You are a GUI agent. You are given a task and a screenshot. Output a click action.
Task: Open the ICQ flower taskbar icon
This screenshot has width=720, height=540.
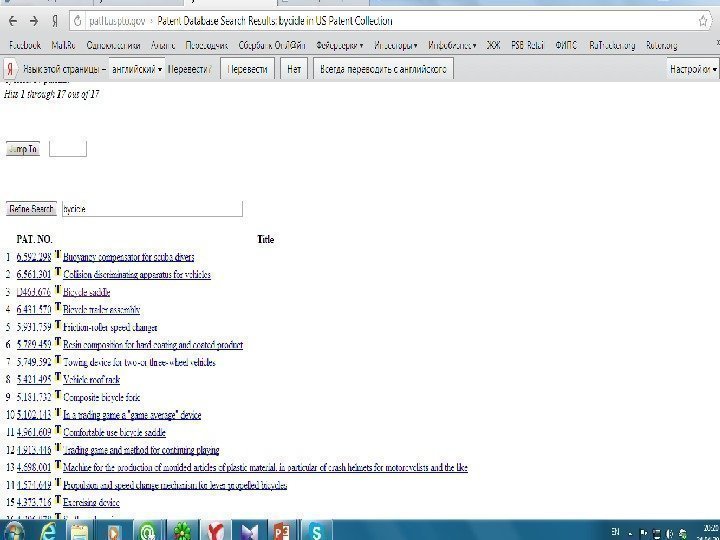(182, 531)
